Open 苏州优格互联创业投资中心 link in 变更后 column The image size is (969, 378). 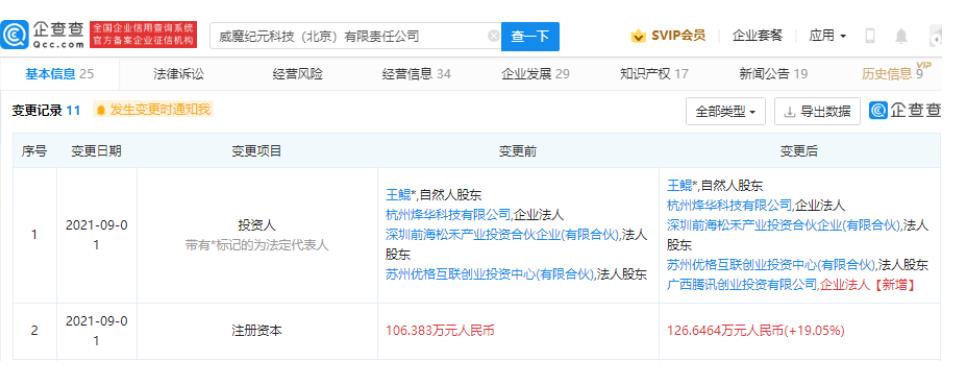pos(771,264)
